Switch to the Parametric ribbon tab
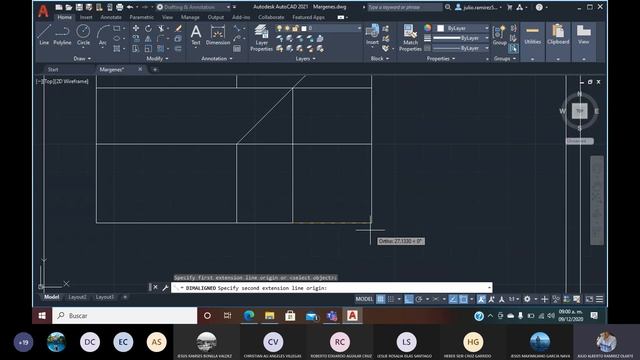The width and height of the screenshot is (640, 360). [142, 17]
